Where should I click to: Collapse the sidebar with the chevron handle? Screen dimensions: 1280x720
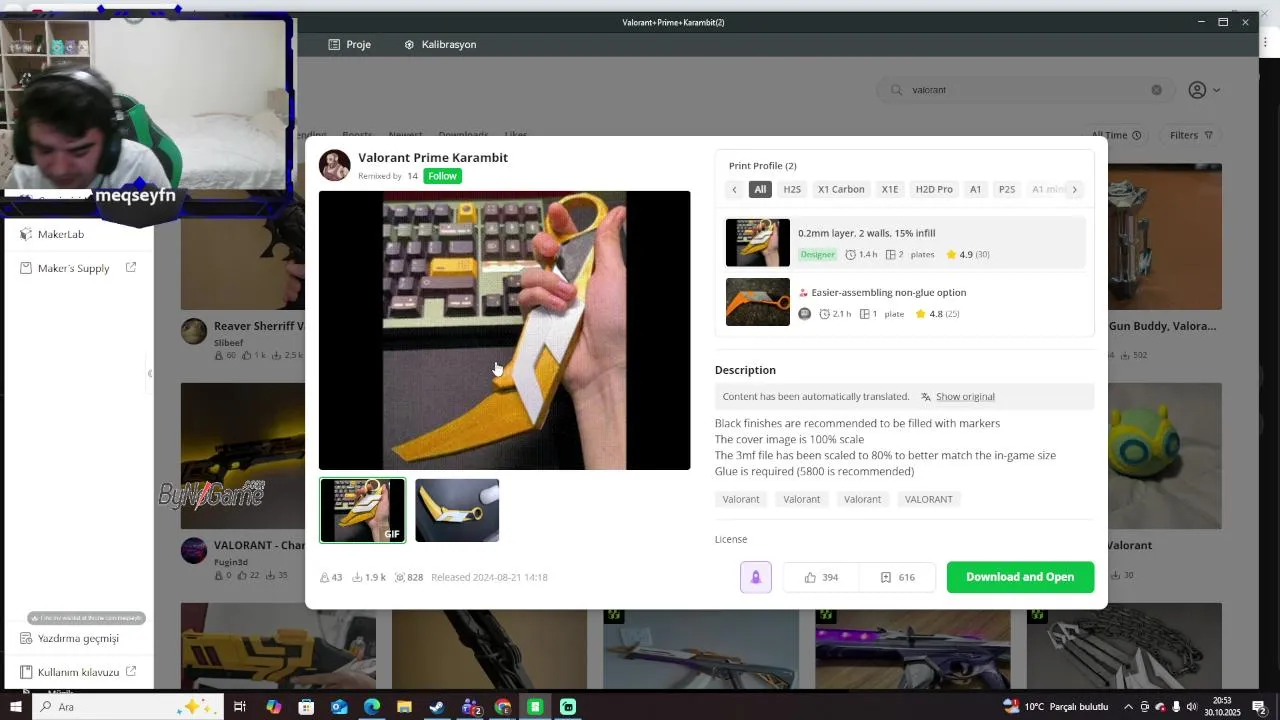coord(150,373)
